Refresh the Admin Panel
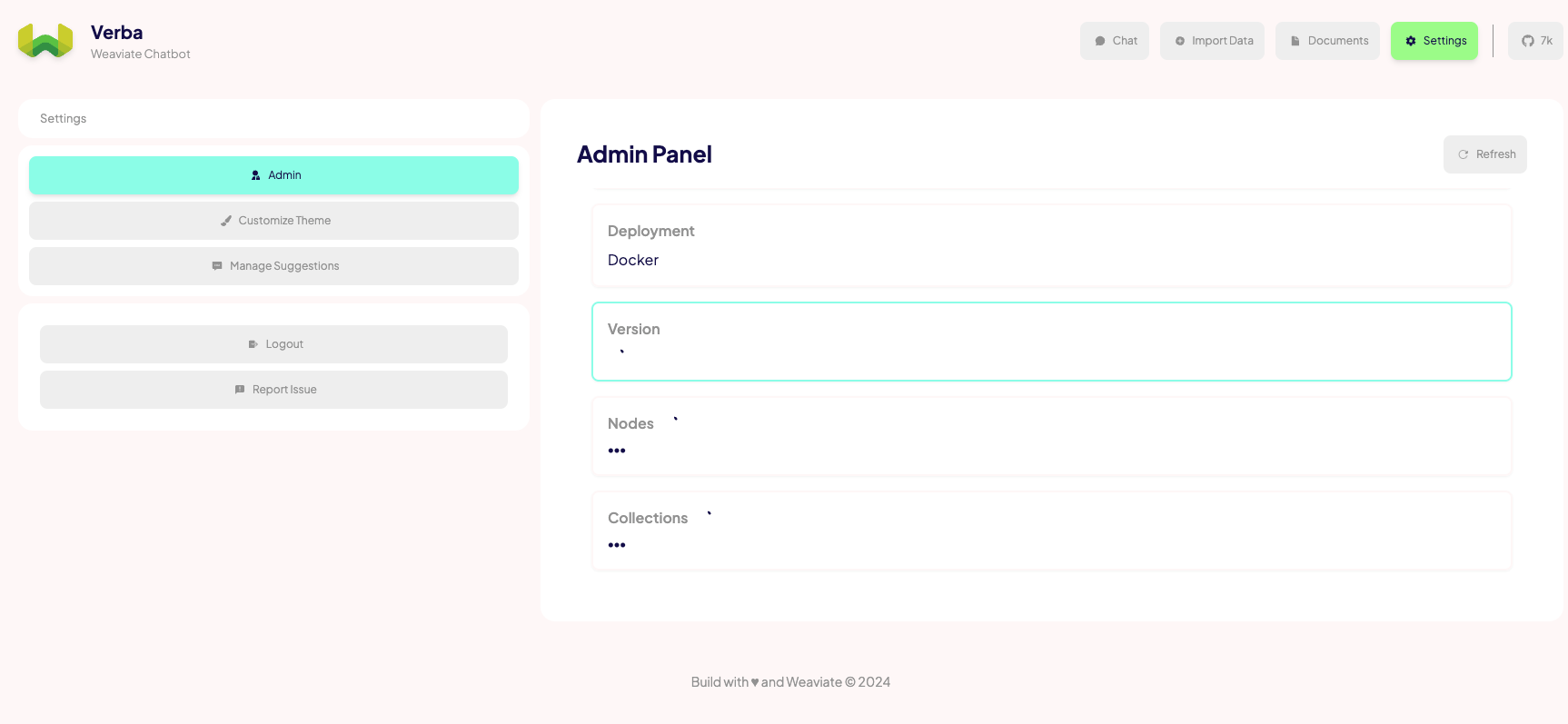1568x724 pixels. pyautogui.click(x=1485, y=154)
